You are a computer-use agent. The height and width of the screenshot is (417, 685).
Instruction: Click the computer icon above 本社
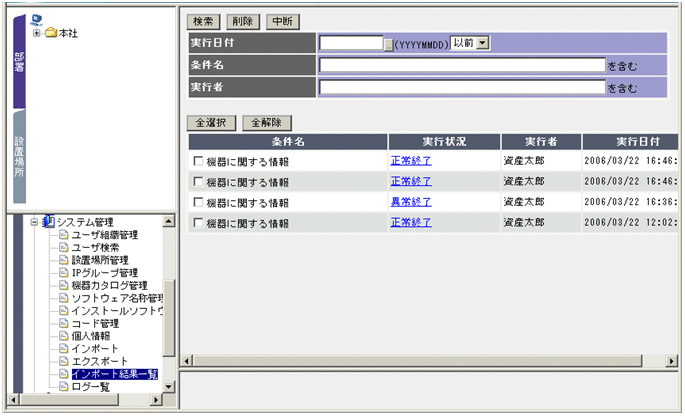pyautogui.click(x=36, y=20)
